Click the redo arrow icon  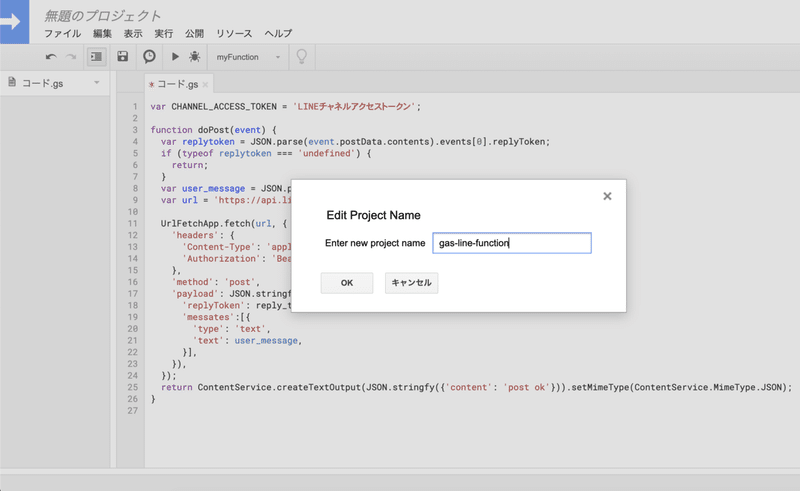(71, 57)
